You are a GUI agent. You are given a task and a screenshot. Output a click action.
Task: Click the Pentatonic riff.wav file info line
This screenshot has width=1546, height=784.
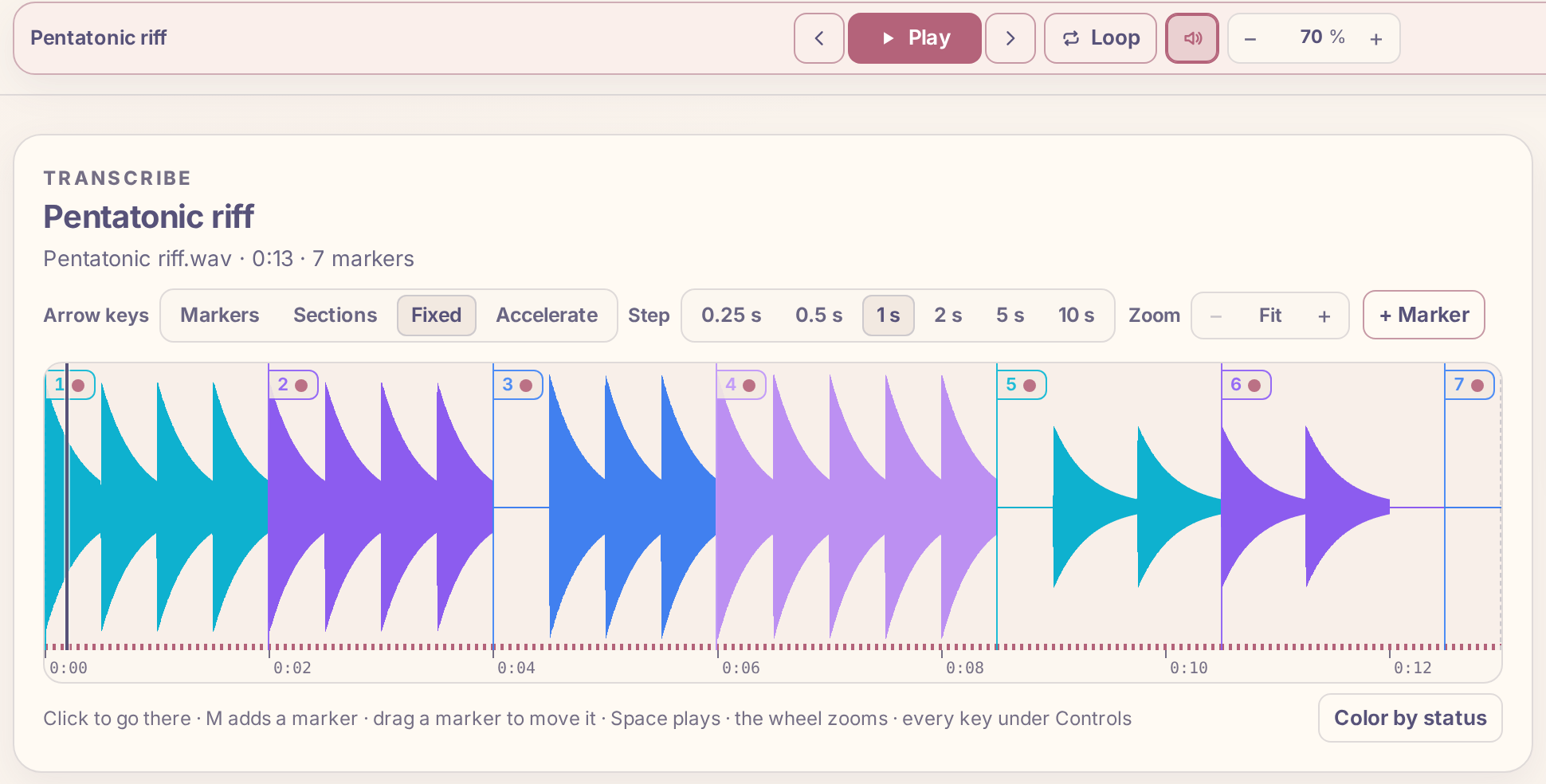pyautogui.click(x=229, y=259)
